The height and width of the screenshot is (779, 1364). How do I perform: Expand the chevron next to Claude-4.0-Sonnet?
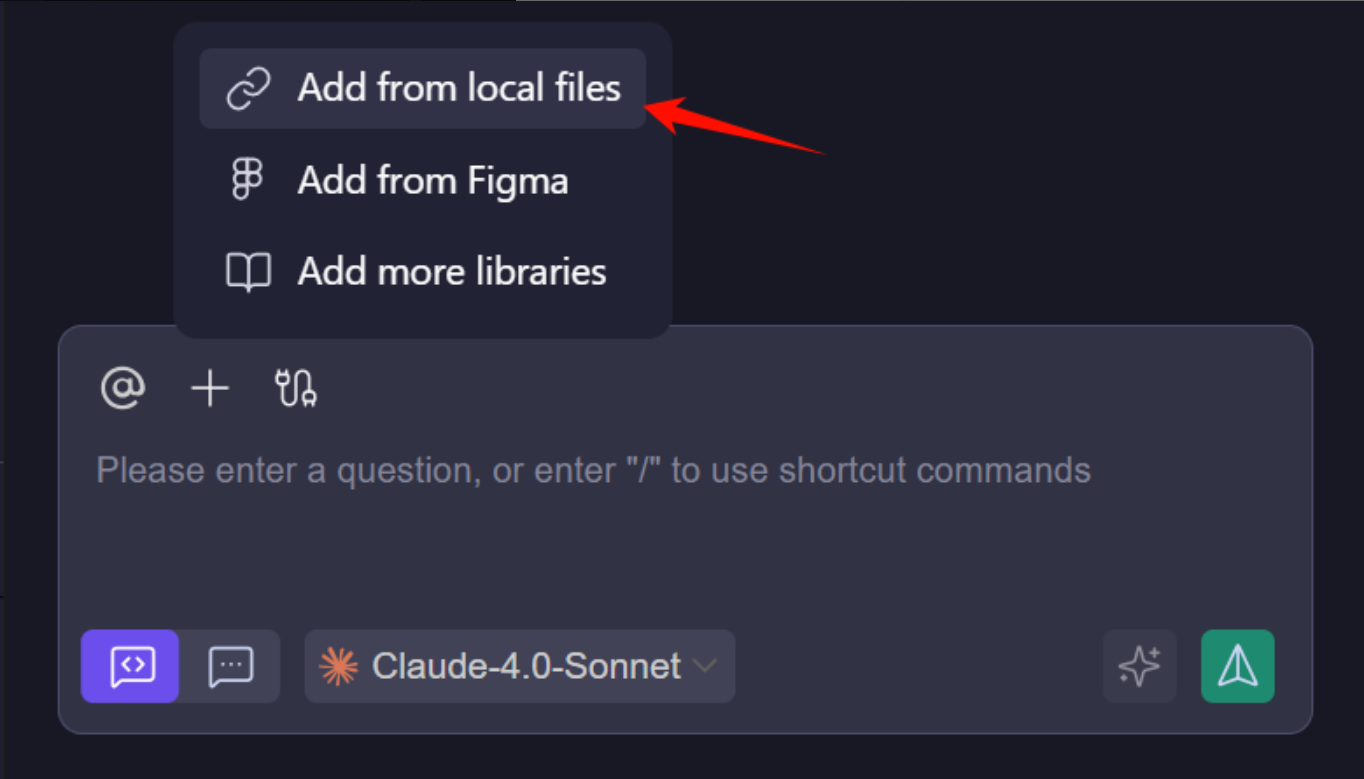[705, 666]
